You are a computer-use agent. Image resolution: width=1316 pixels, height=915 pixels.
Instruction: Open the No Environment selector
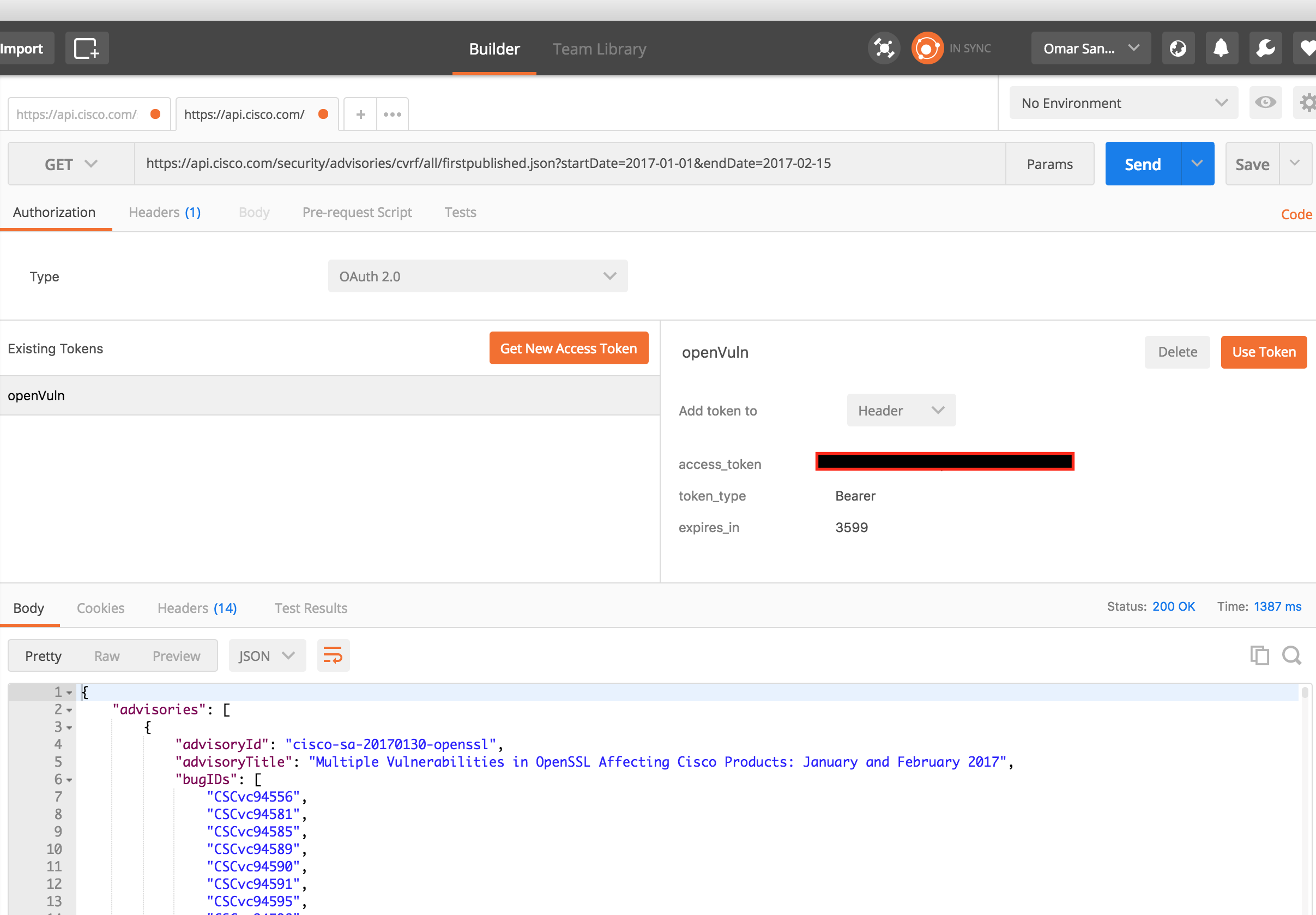tap(1123, 103)
